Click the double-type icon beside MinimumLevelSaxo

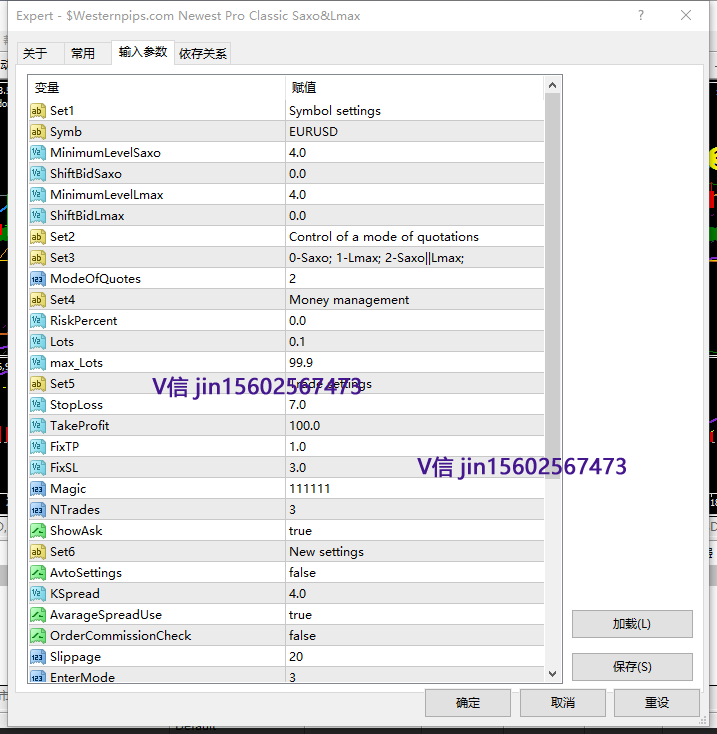(x=38, y=153)
